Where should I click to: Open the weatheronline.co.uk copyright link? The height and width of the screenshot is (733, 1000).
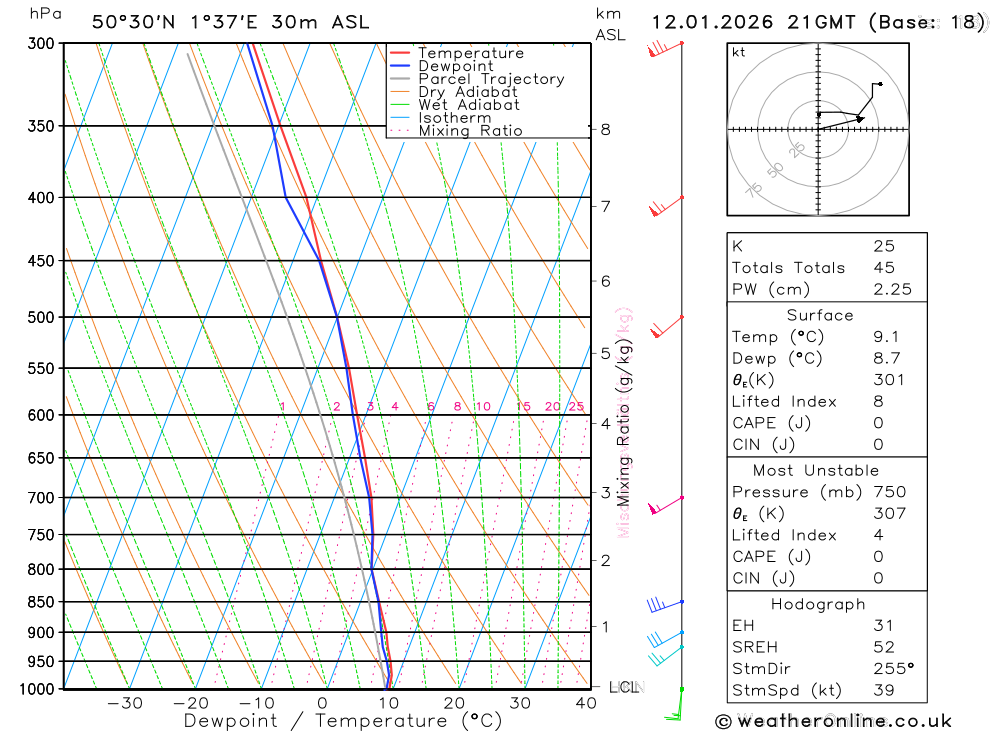pyautogui.click(x=833, y=721)
